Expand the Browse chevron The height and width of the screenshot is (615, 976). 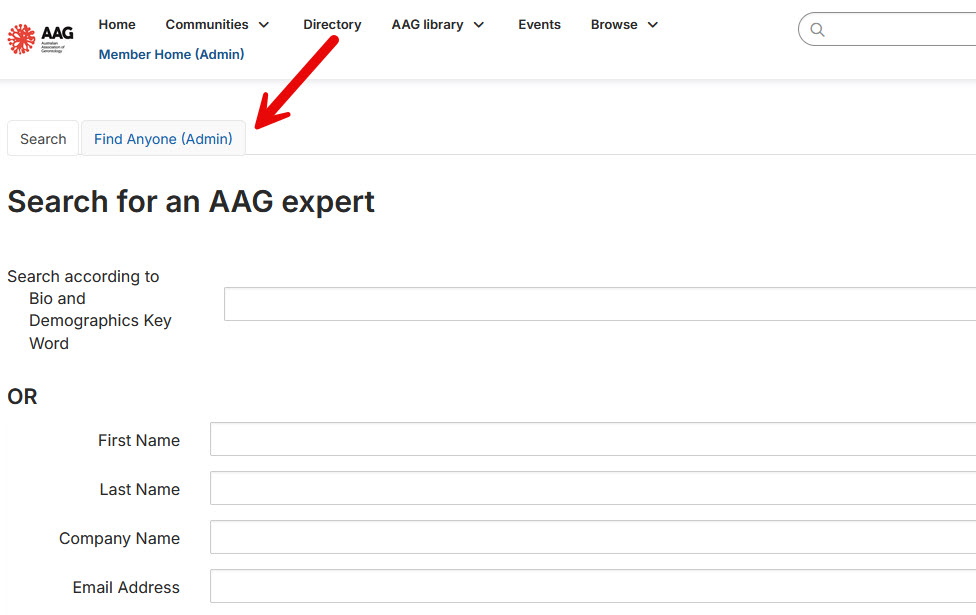pos(652,25)
